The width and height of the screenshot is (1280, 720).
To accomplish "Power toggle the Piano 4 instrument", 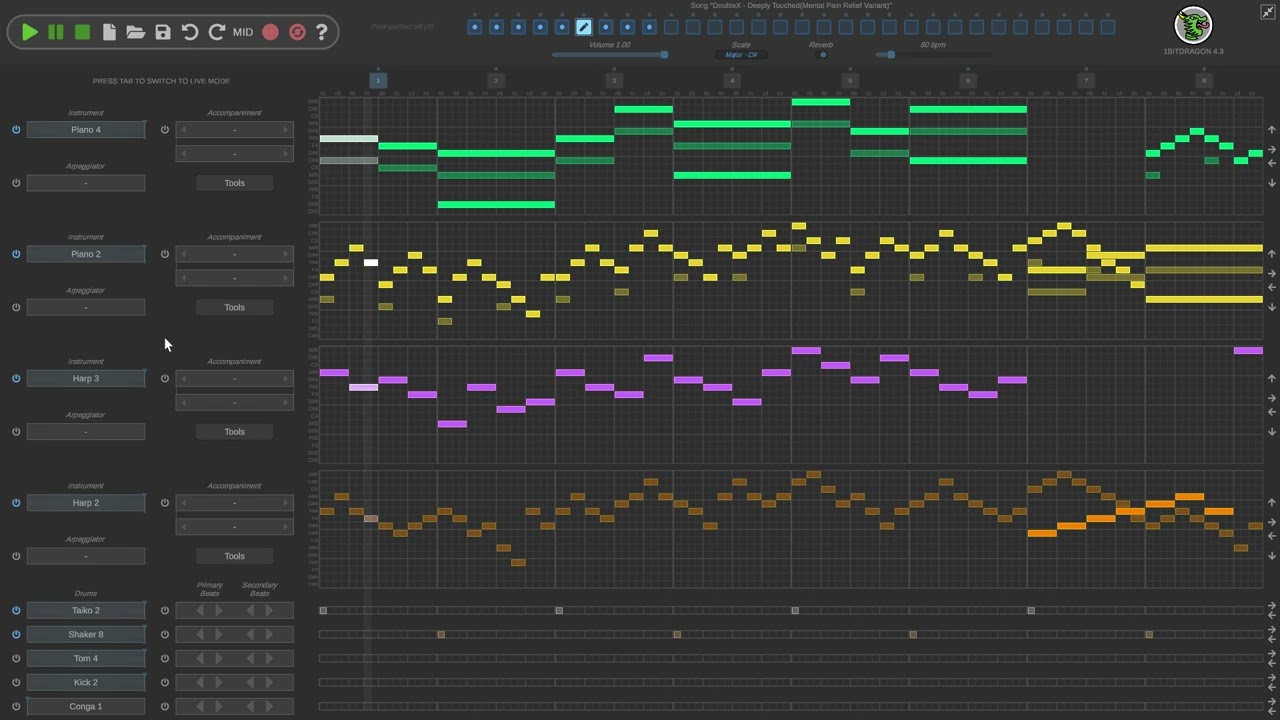I will (16, 129).
